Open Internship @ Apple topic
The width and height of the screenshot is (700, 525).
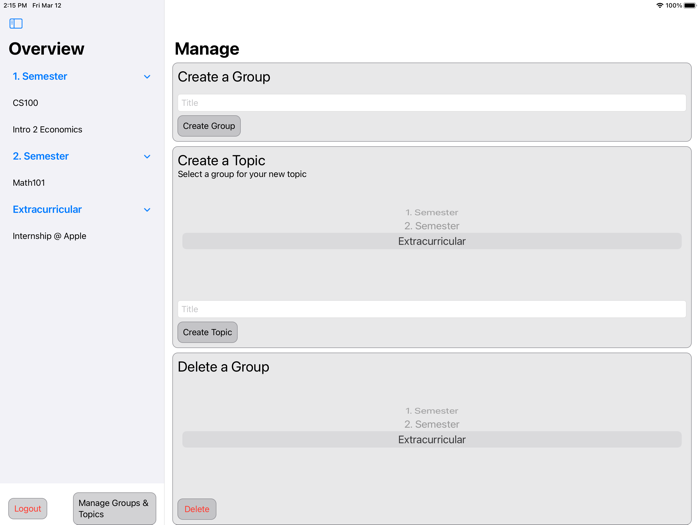(49, 236)
